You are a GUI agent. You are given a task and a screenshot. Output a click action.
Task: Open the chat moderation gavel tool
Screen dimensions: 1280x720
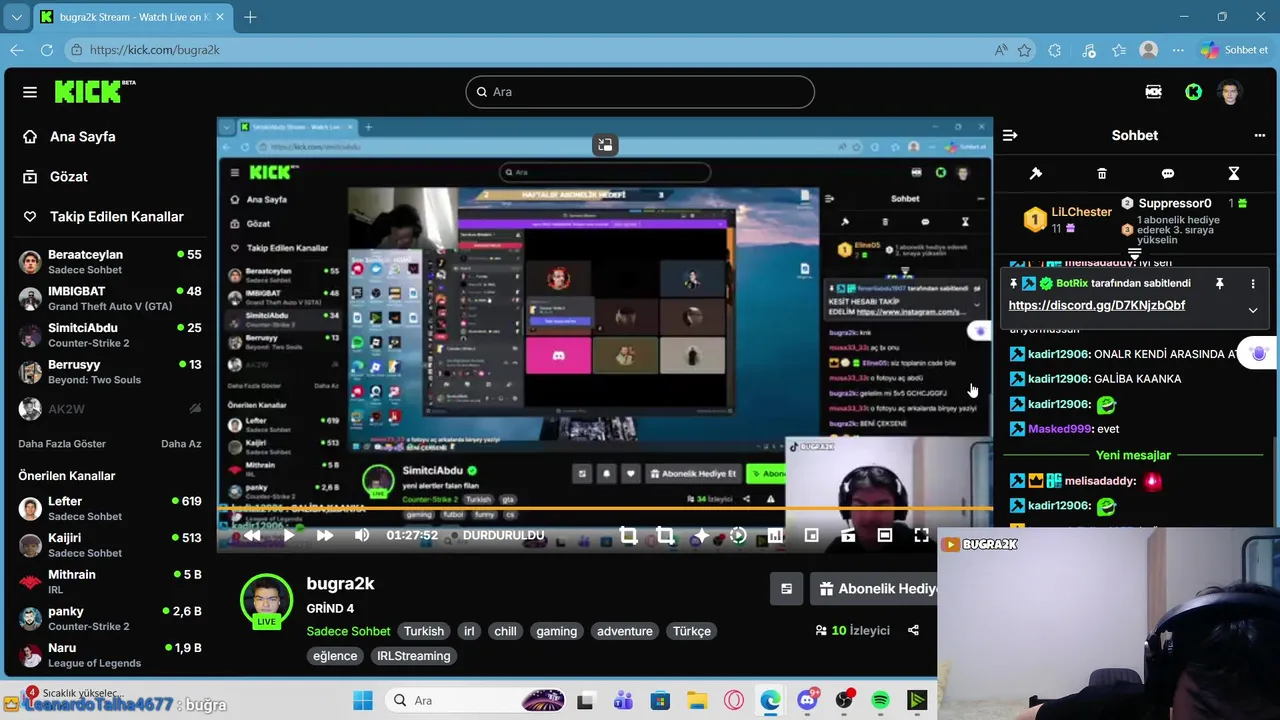click(x=1036, y=173)
